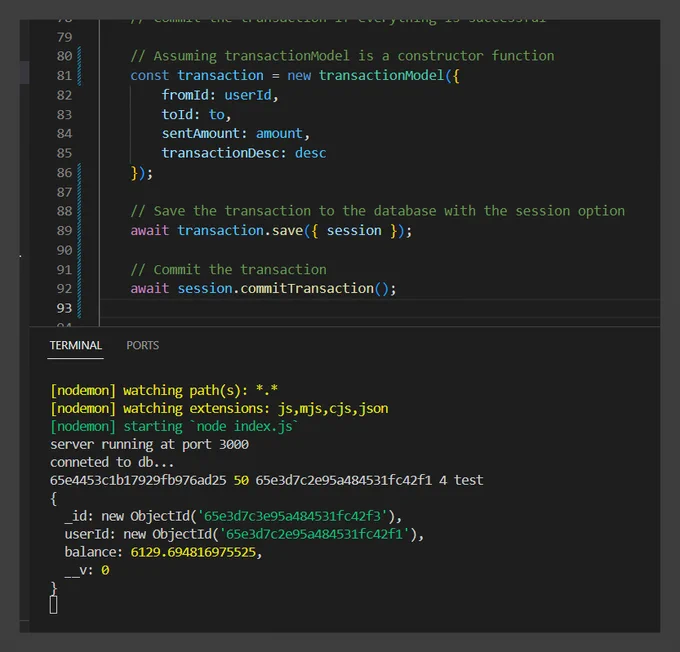Click line number 89 in the gutter
Image resolution: width=680 pixels, height=652 pixels.
coord(64,230)
